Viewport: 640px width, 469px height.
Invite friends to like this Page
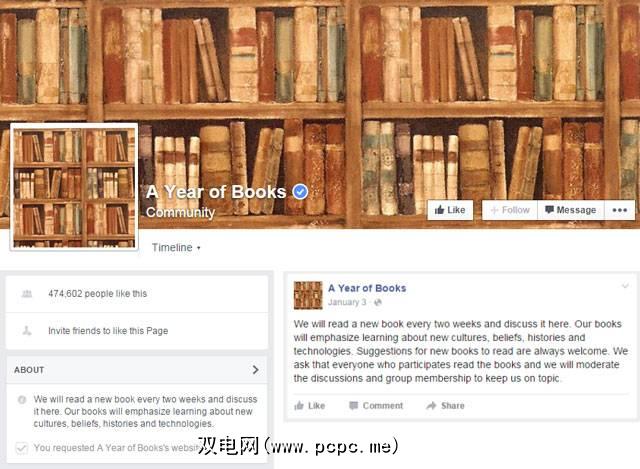pyautogui.click(x=108, y=331)
